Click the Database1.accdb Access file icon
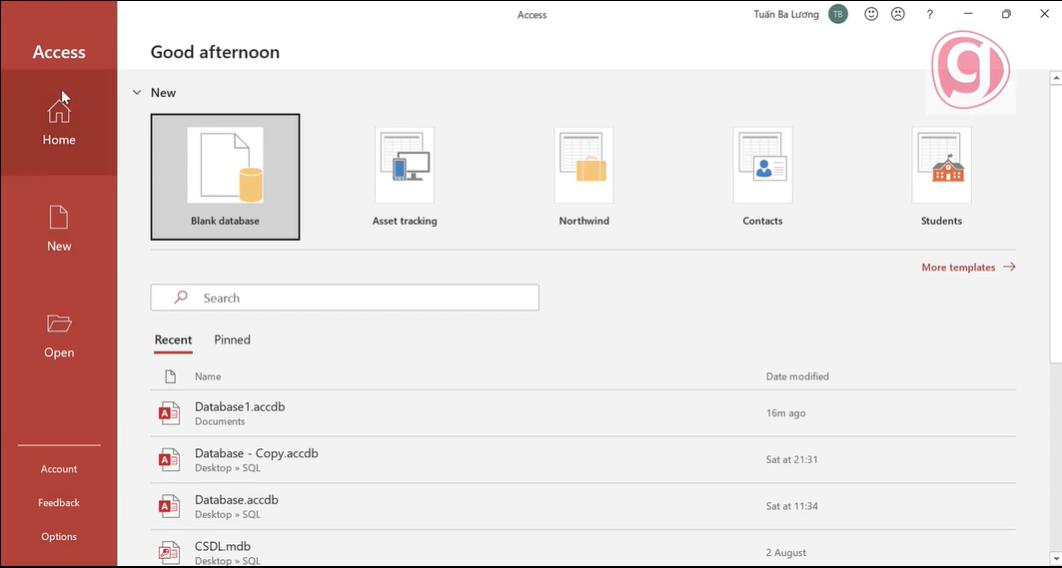This screenshot has height=568, width=1062. (x=169, y=413)
